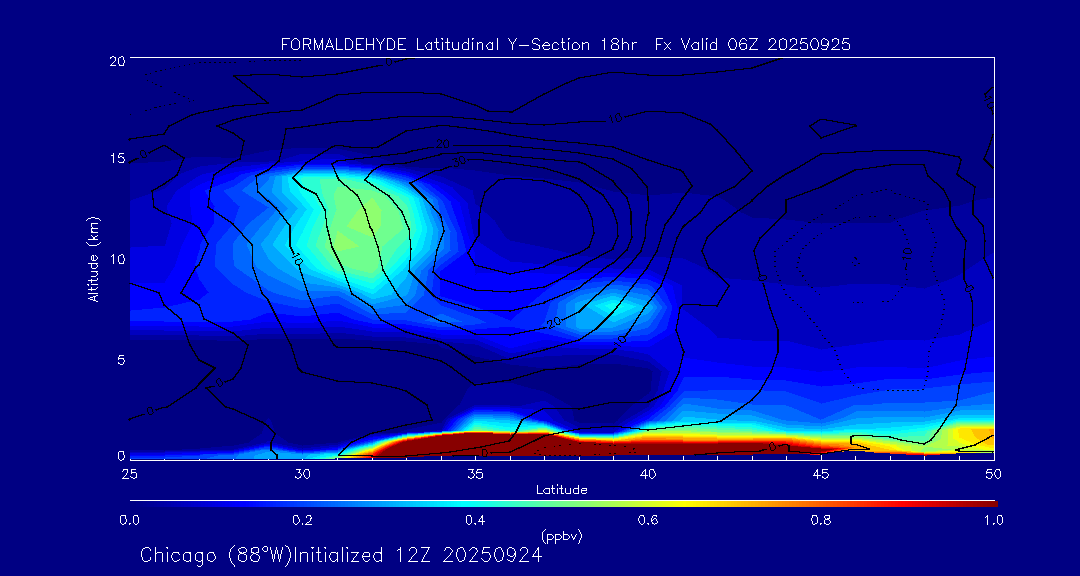
Task: Click the 15 km altitude tick label
Action: point(116,160)
